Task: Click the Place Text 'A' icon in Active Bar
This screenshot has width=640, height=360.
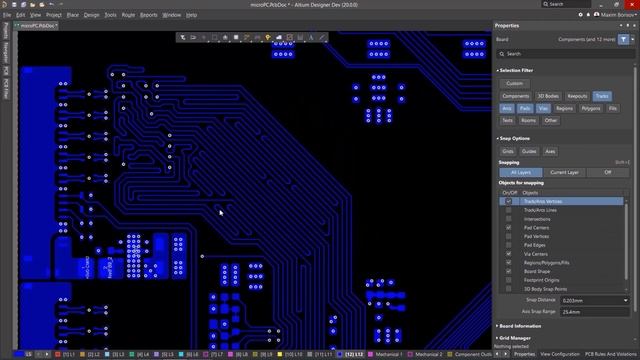Action: point(311,38)
